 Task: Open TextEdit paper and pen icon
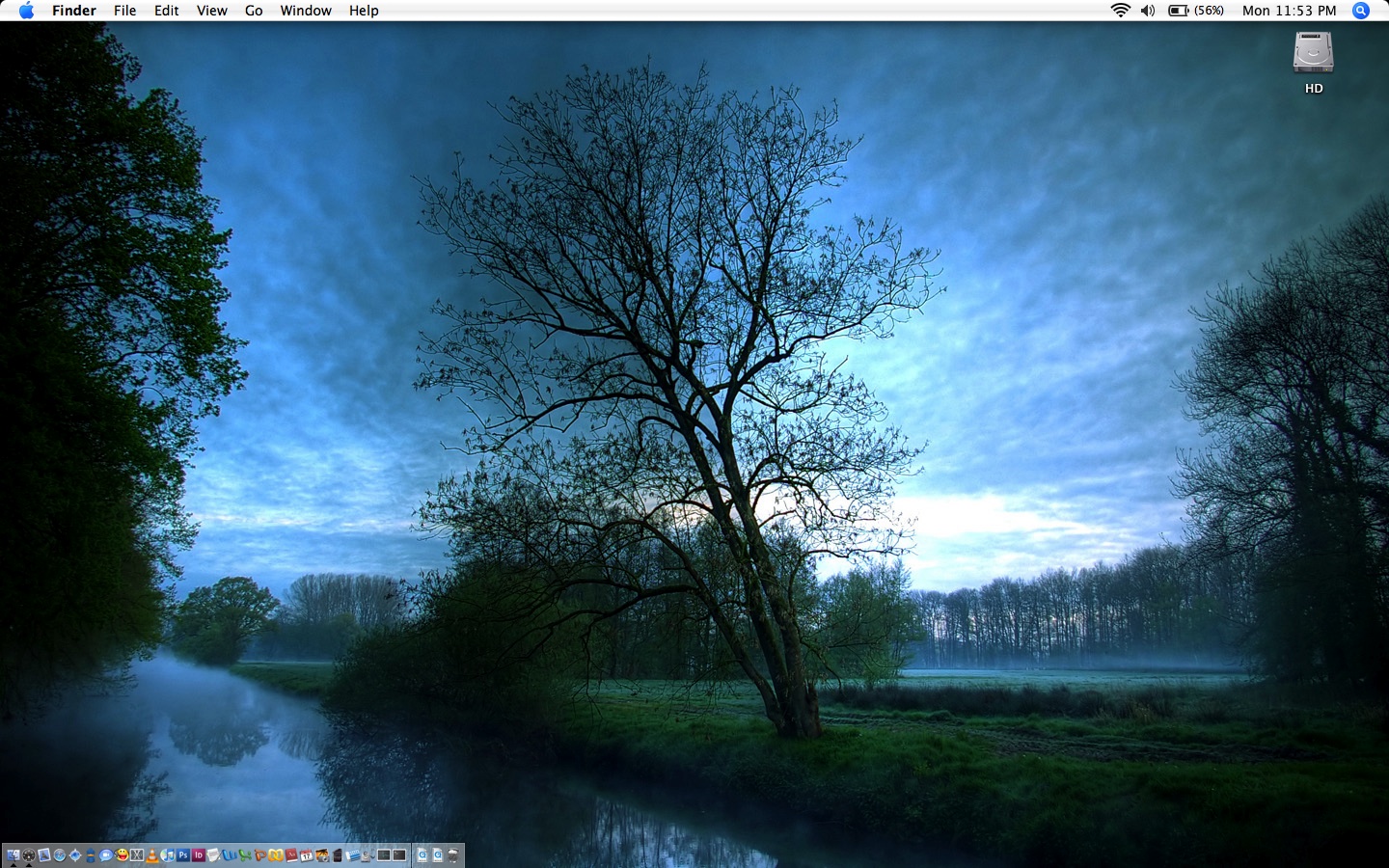[213, 854]
